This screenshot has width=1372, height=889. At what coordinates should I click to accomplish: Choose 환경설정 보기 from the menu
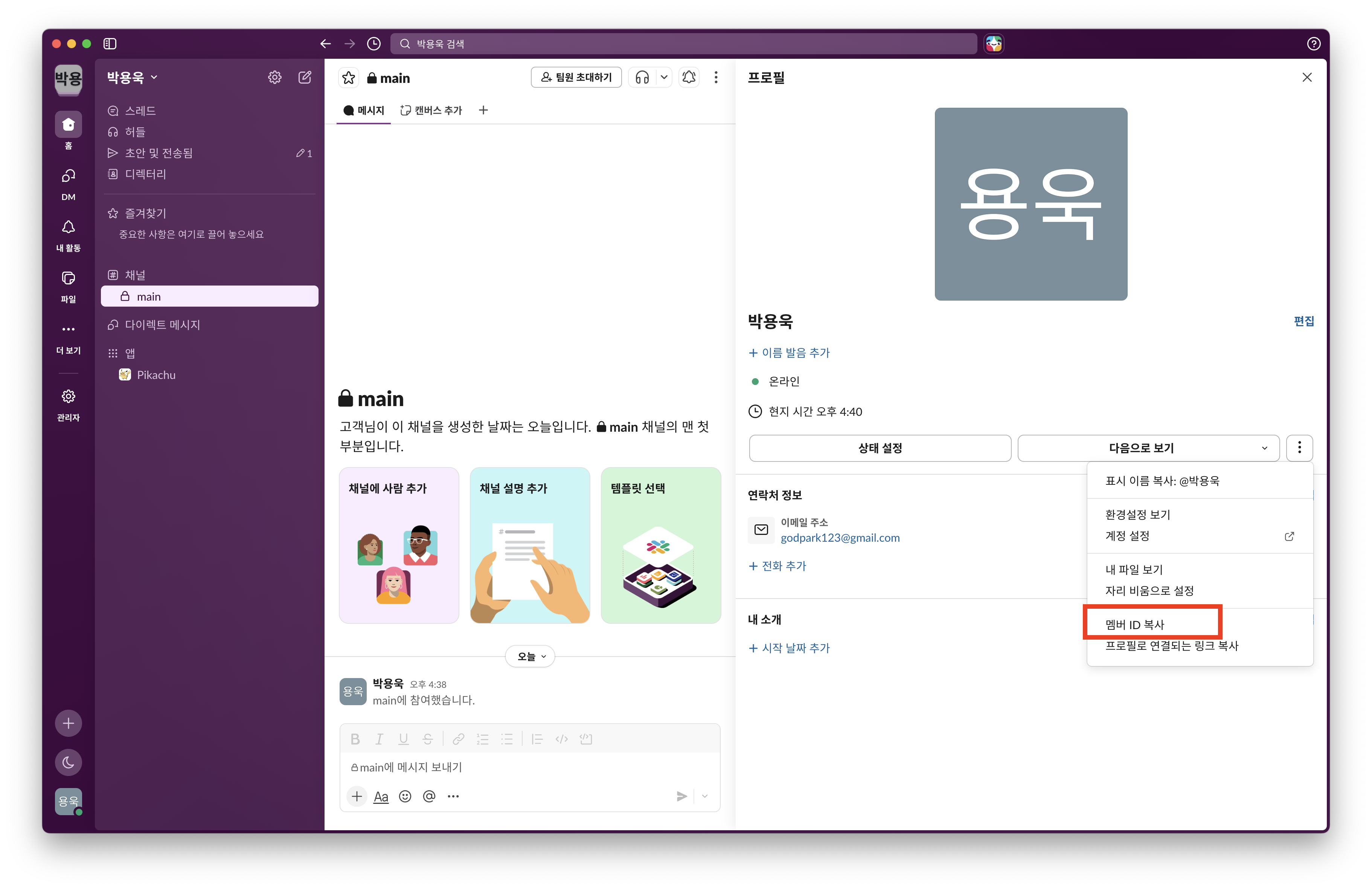pyautogui.click(x=1200, y=514)
